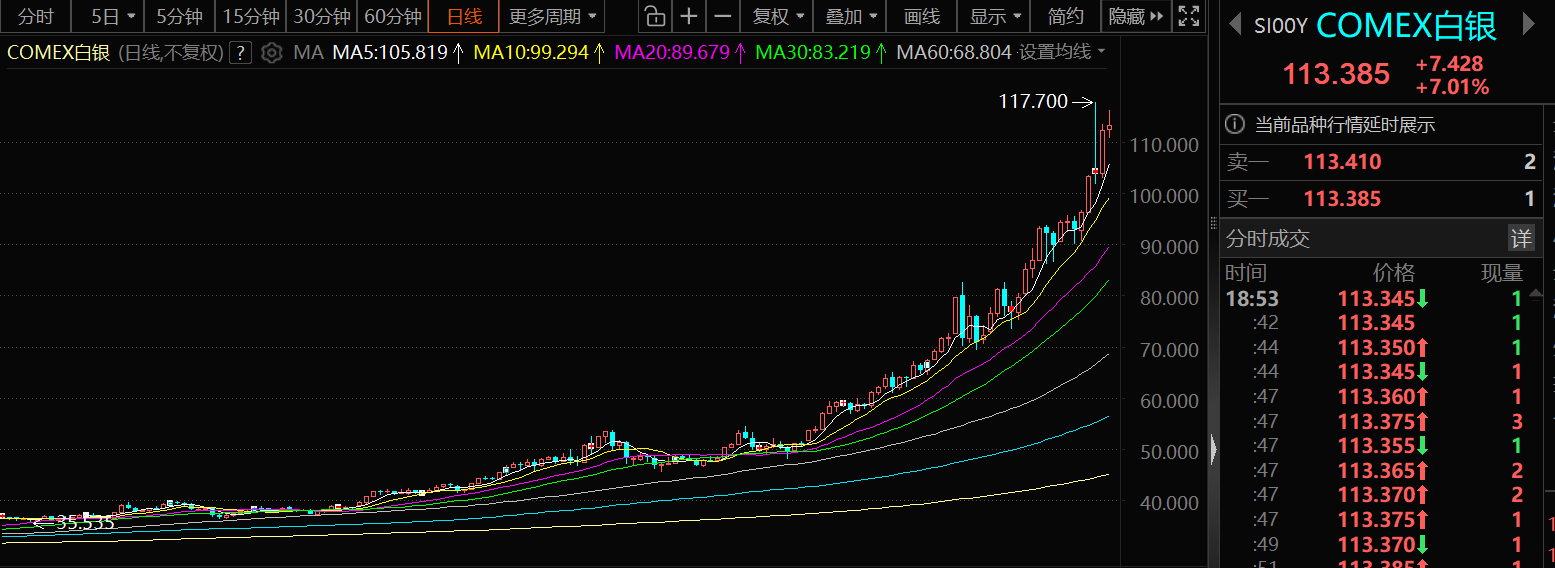Switch to 分时 intraday tab
1555x568 pixels.
36,16
